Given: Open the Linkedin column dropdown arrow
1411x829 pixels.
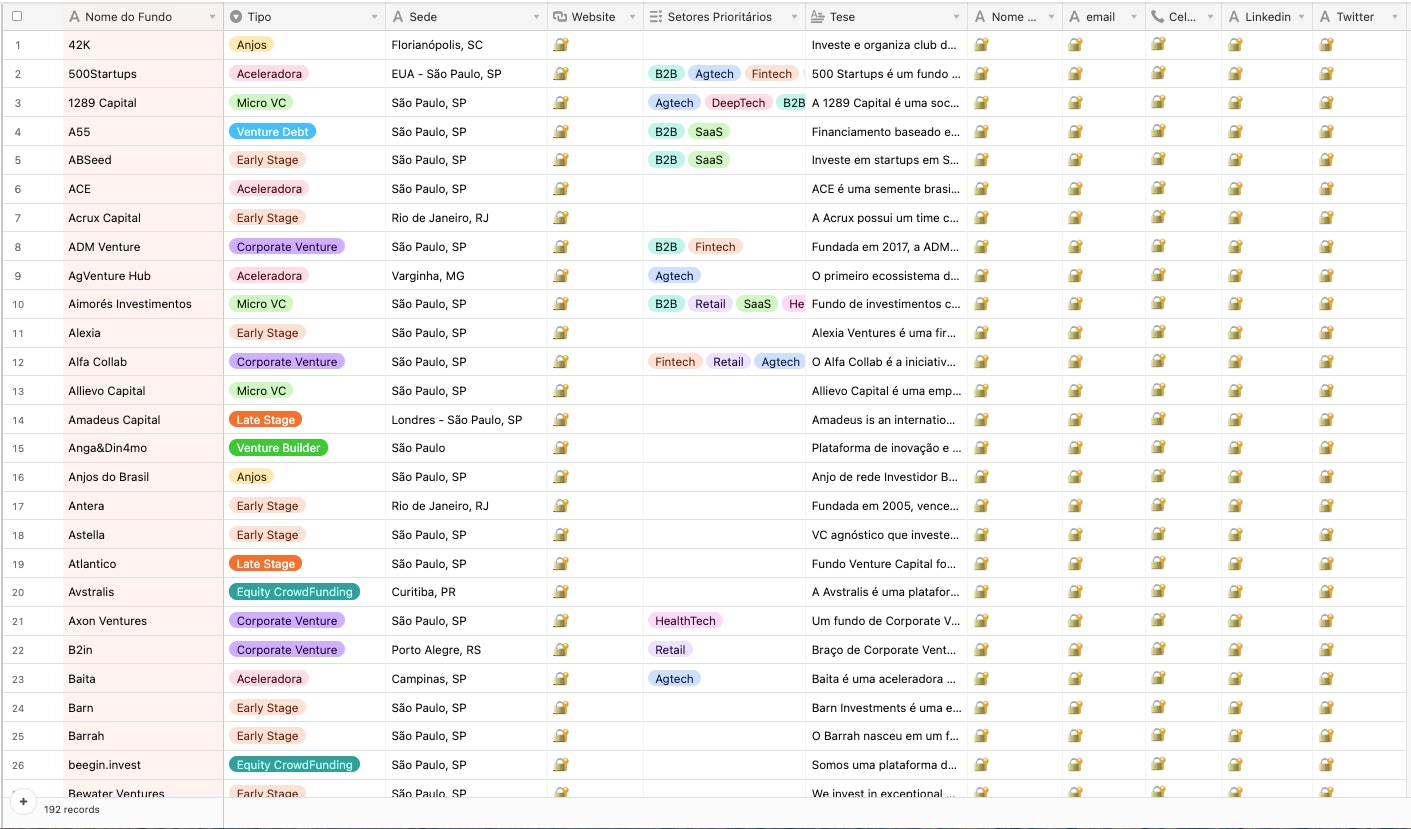Looking at the screenshot, I should click(x=1301, y=17).
